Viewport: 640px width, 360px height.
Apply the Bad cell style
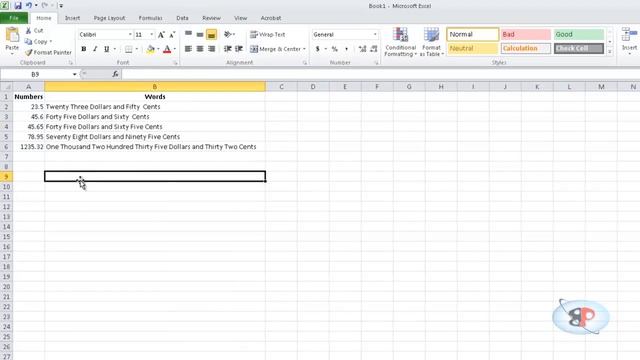click(526, 34)
